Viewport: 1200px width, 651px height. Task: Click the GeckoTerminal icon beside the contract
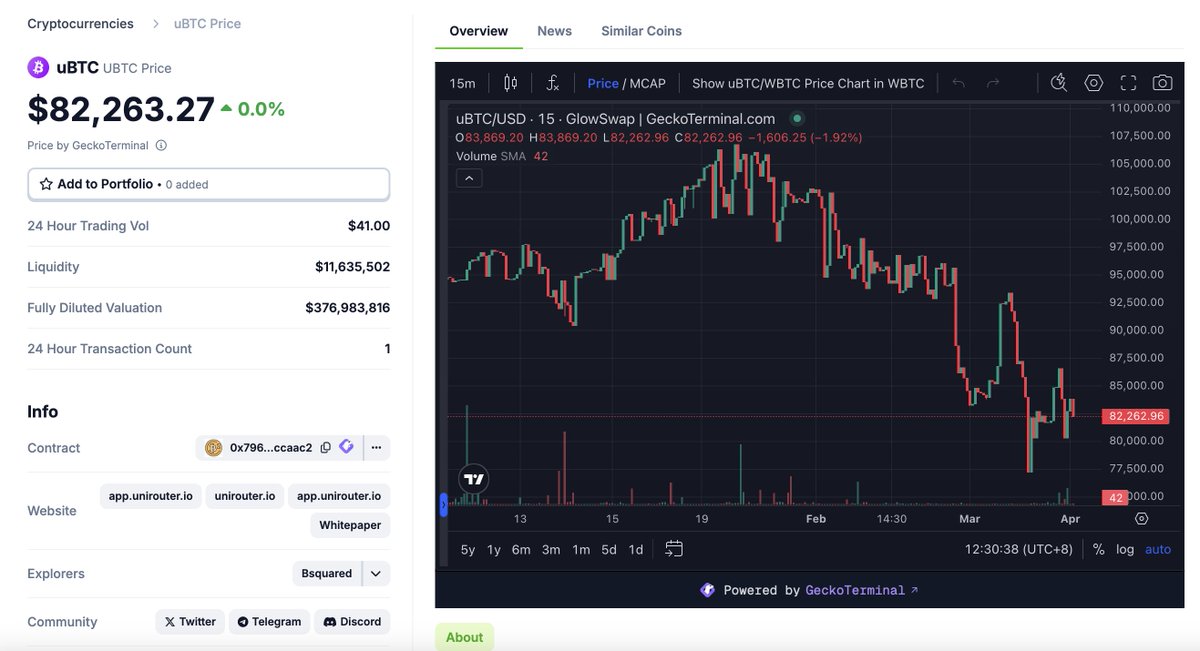click(346, 447)
